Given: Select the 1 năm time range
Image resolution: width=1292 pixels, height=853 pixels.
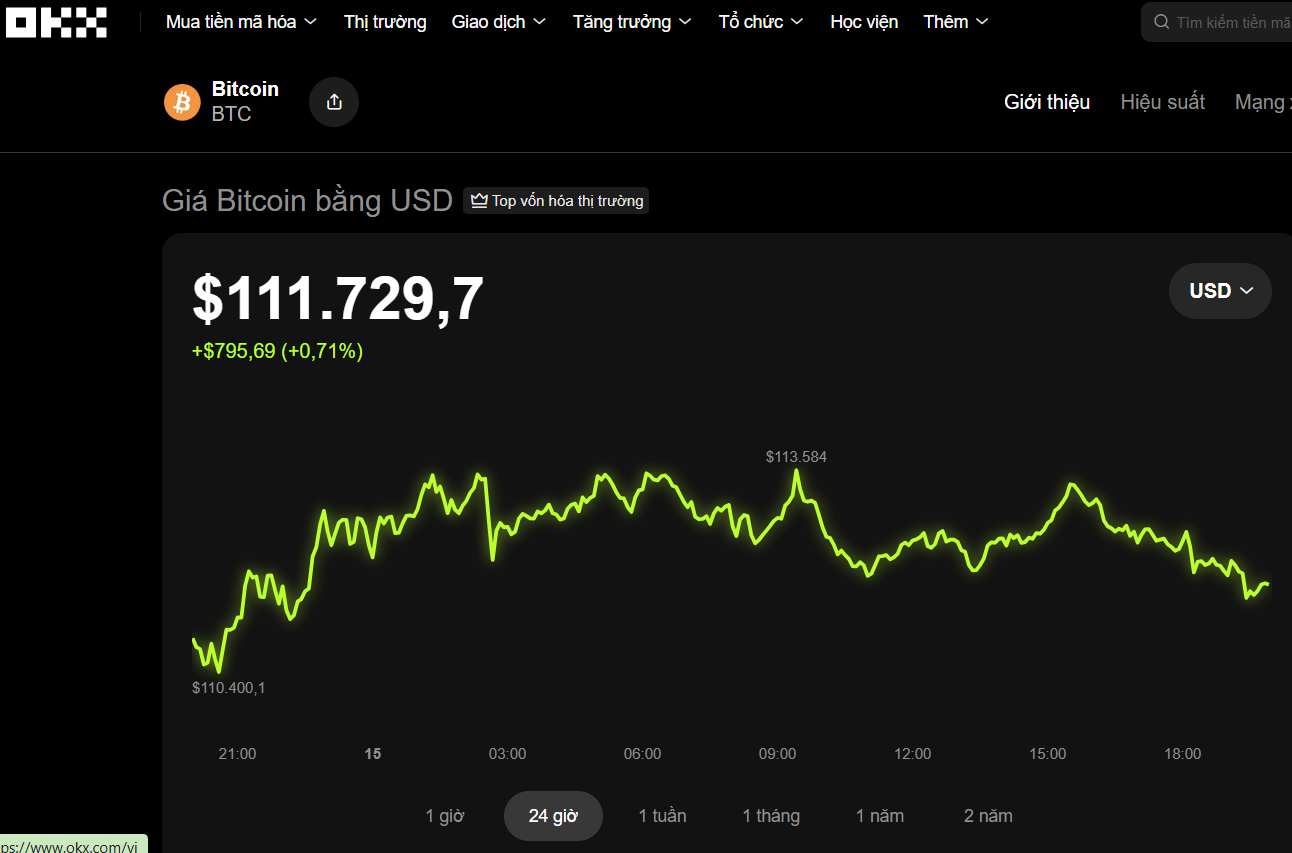Looking at the screenshot, I should pyautogui.click(x=880, y=816).
